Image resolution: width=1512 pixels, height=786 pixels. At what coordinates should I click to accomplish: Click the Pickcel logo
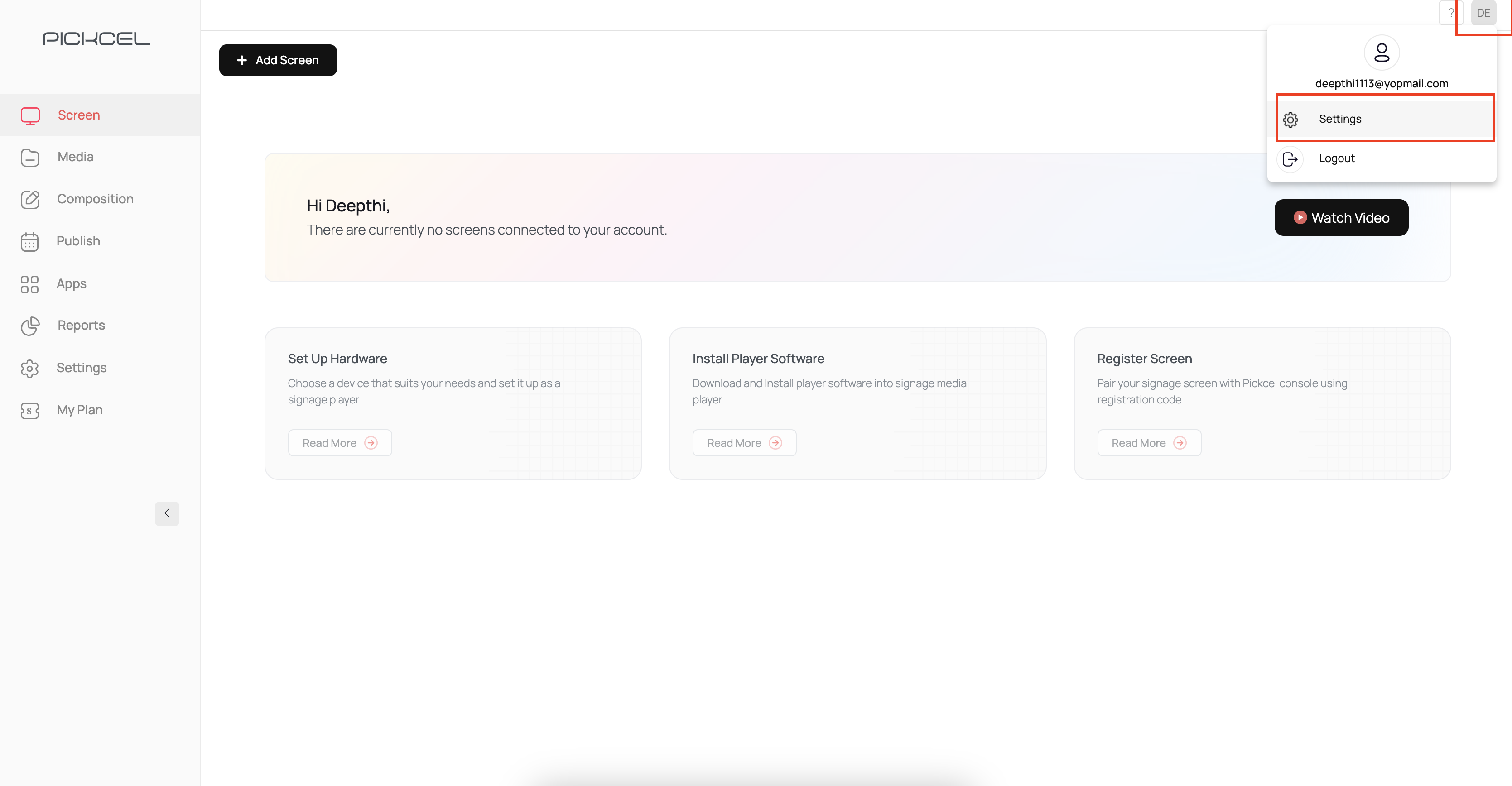tap(96, 39)
